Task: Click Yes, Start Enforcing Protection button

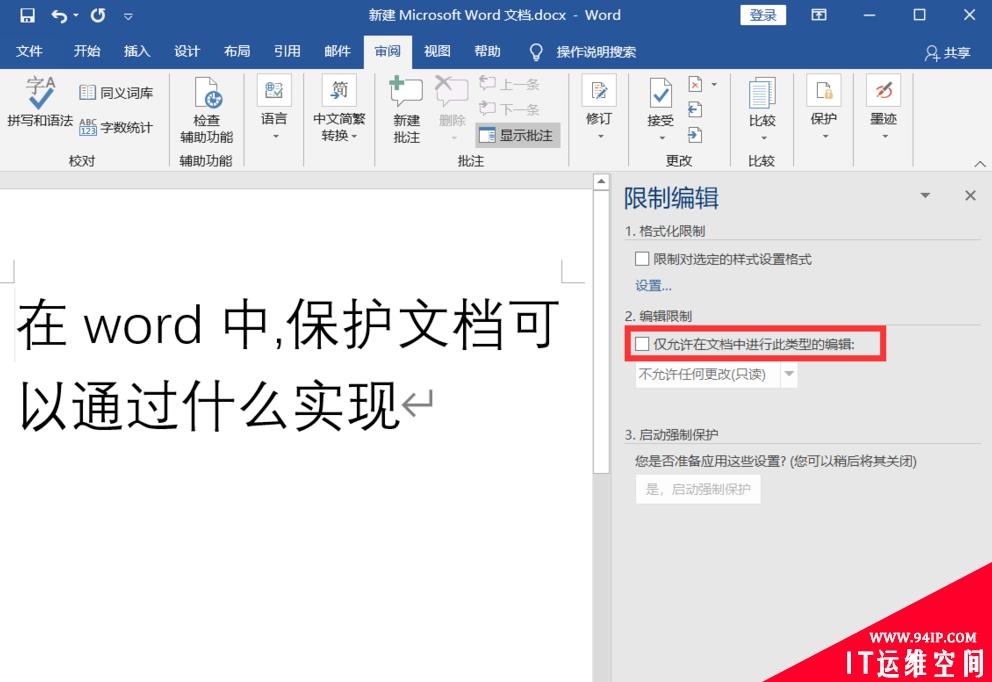Action: [x=698, y=489]
